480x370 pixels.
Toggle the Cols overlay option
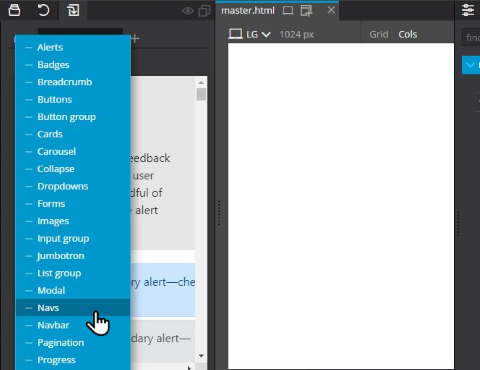click(x=408, y=34)
